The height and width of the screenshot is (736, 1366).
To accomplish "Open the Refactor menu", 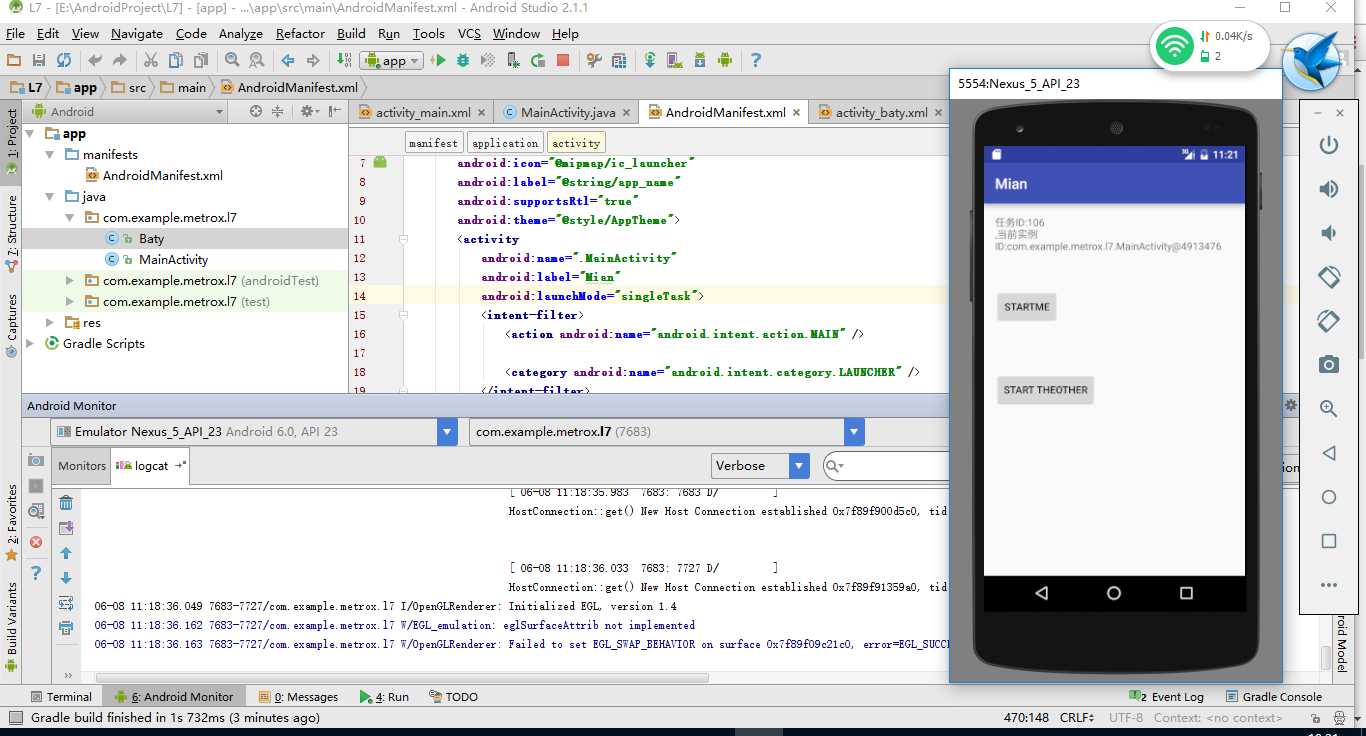I will point(300,33).
